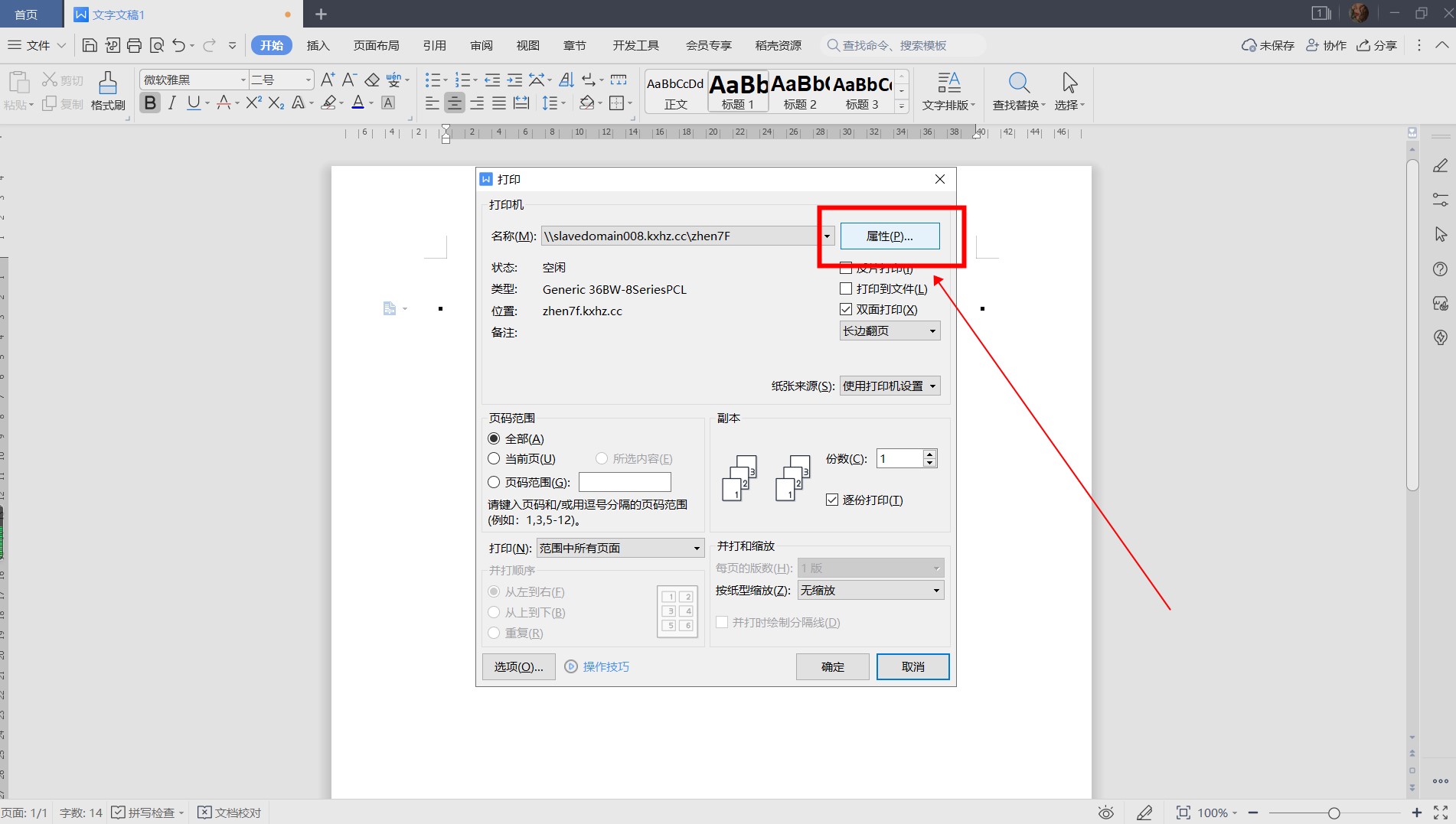1456x824 pixels.
Task: Open the printer name dropdown
Action: click(827, 236)
